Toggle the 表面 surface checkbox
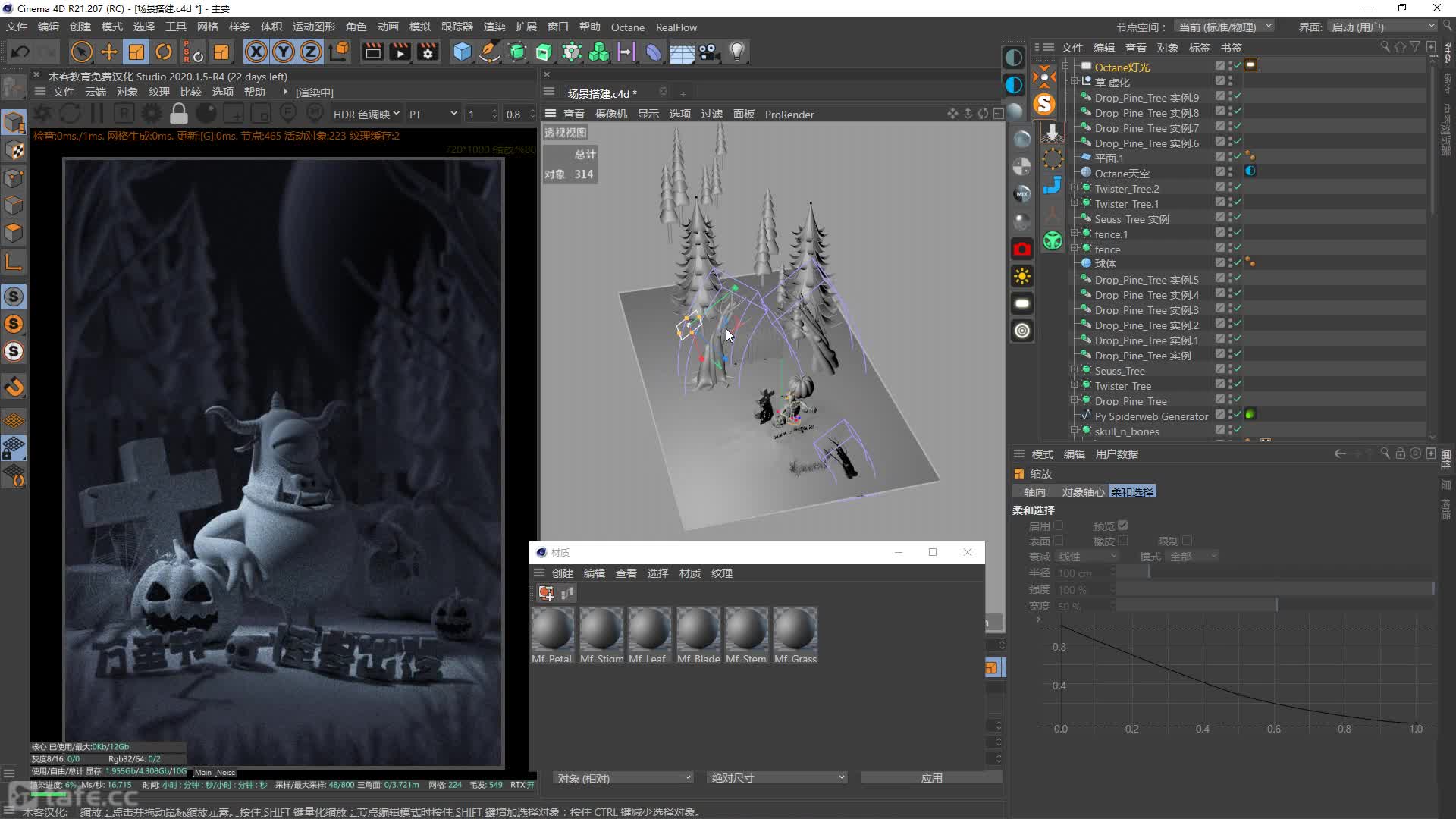This screenshot has height=819, width=1456. pos(1059,541)
